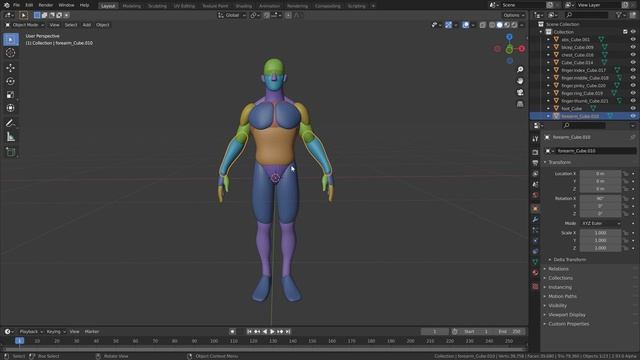
Task: Select finger.index_Cube.017 in outliner
Action: (x=583, y=70)
